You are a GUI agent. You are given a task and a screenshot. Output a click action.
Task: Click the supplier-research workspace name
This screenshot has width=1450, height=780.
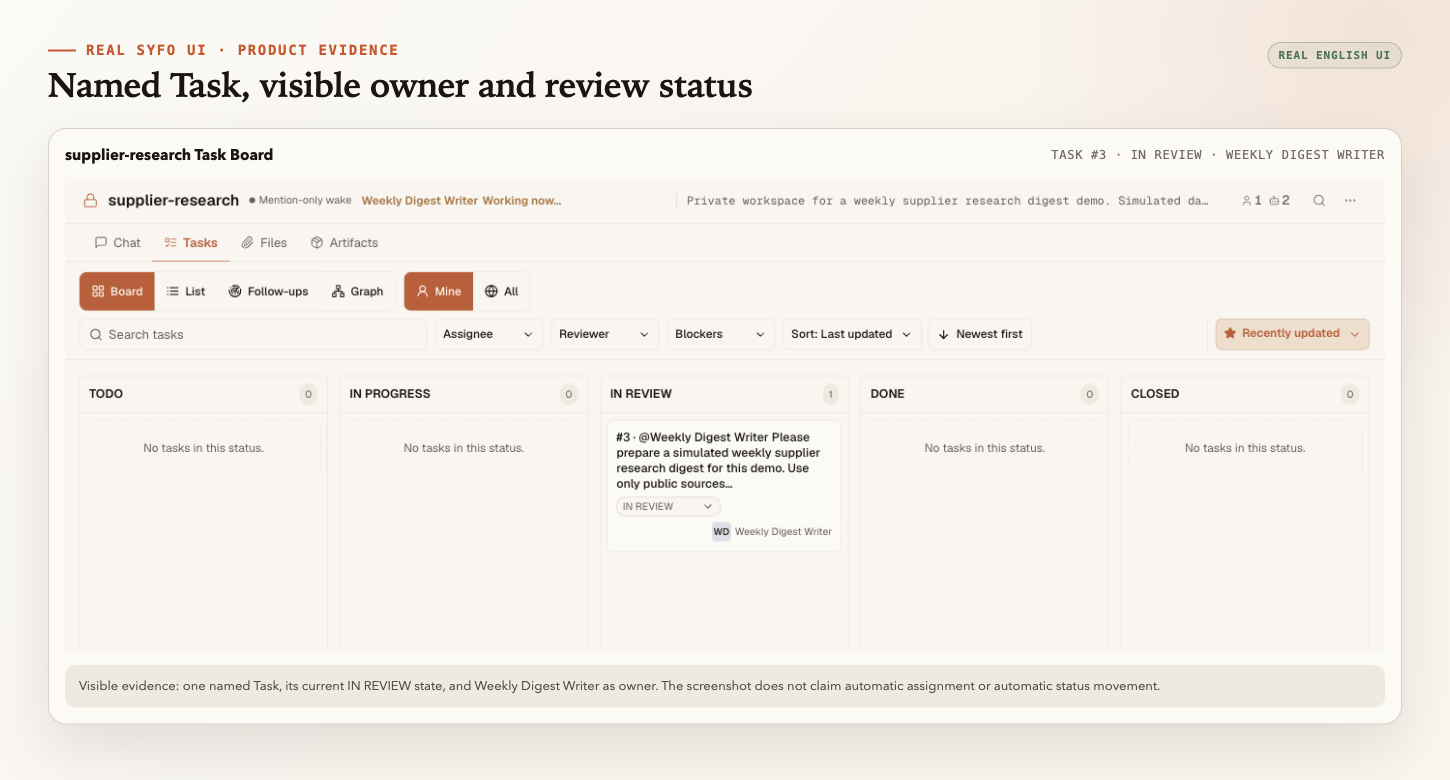173,201
